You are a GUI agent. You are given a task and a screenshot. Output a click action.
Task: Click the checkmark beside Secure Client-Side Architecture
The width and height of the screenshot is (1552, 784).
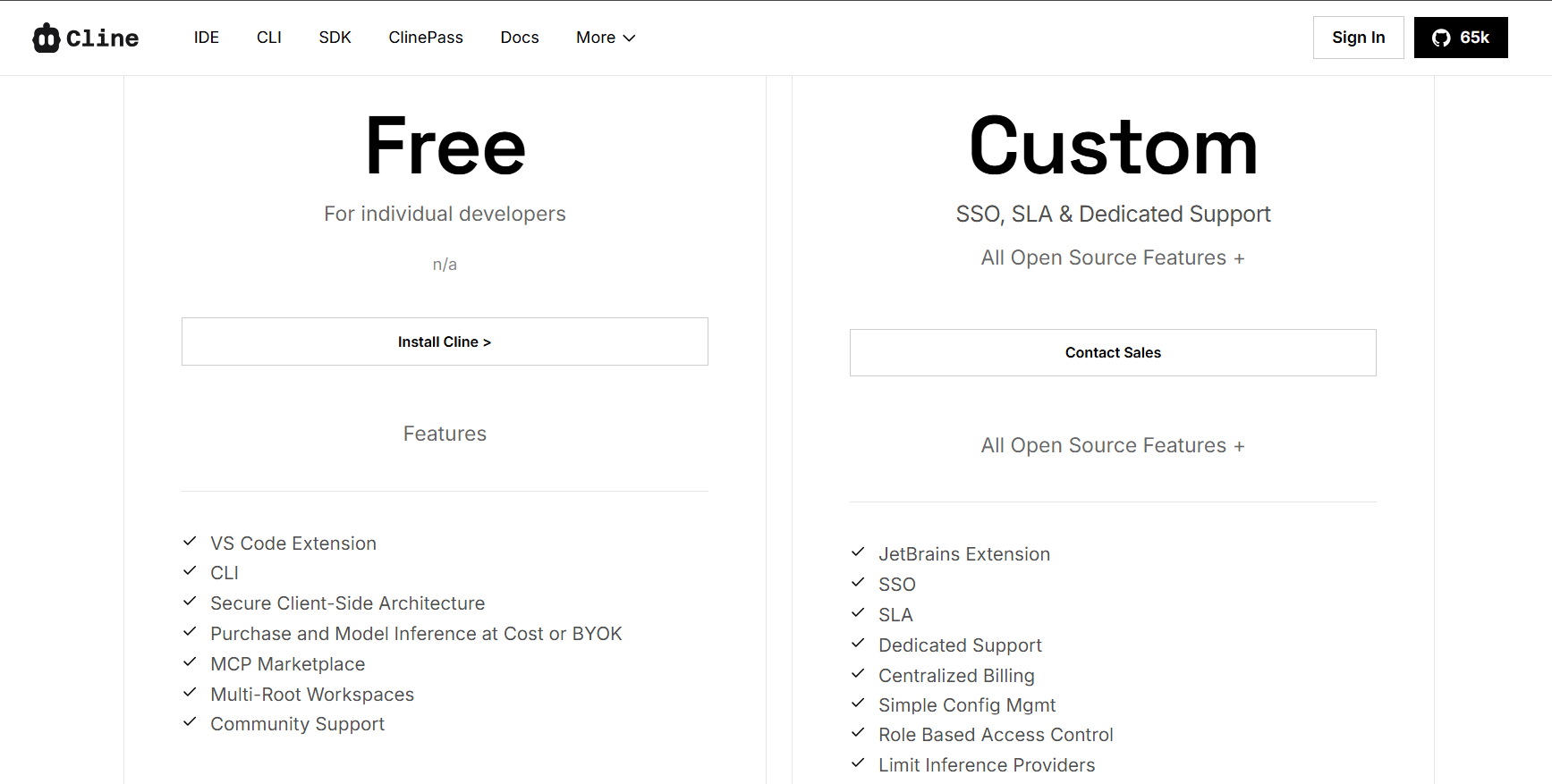point(190,601)
